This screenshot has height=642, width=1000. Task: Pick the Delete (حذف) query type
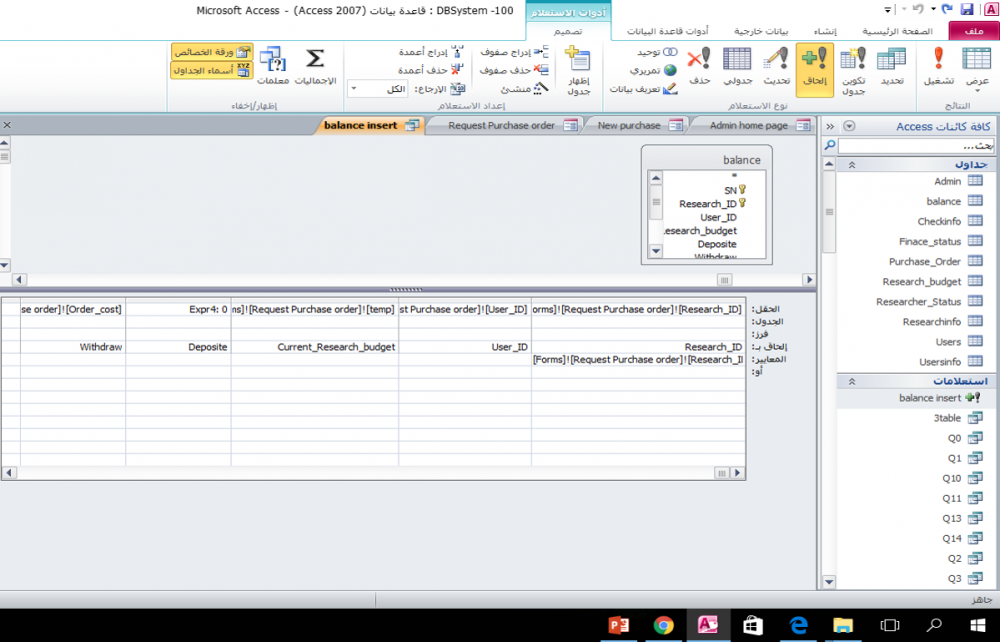(700, 66)
